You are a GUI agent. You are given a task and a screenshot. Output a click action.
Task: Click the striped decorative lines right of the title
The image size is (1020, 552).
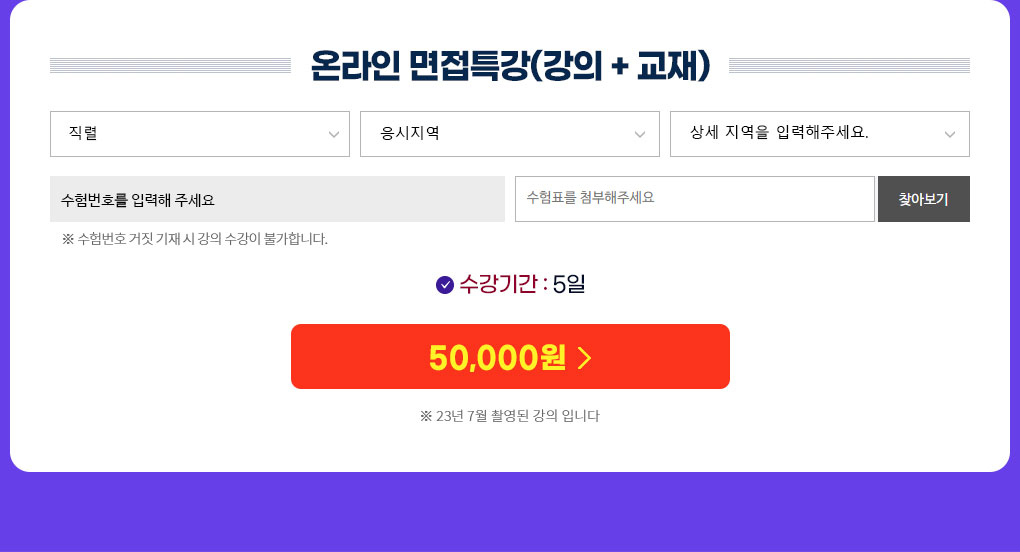click(x=850, y=65)
